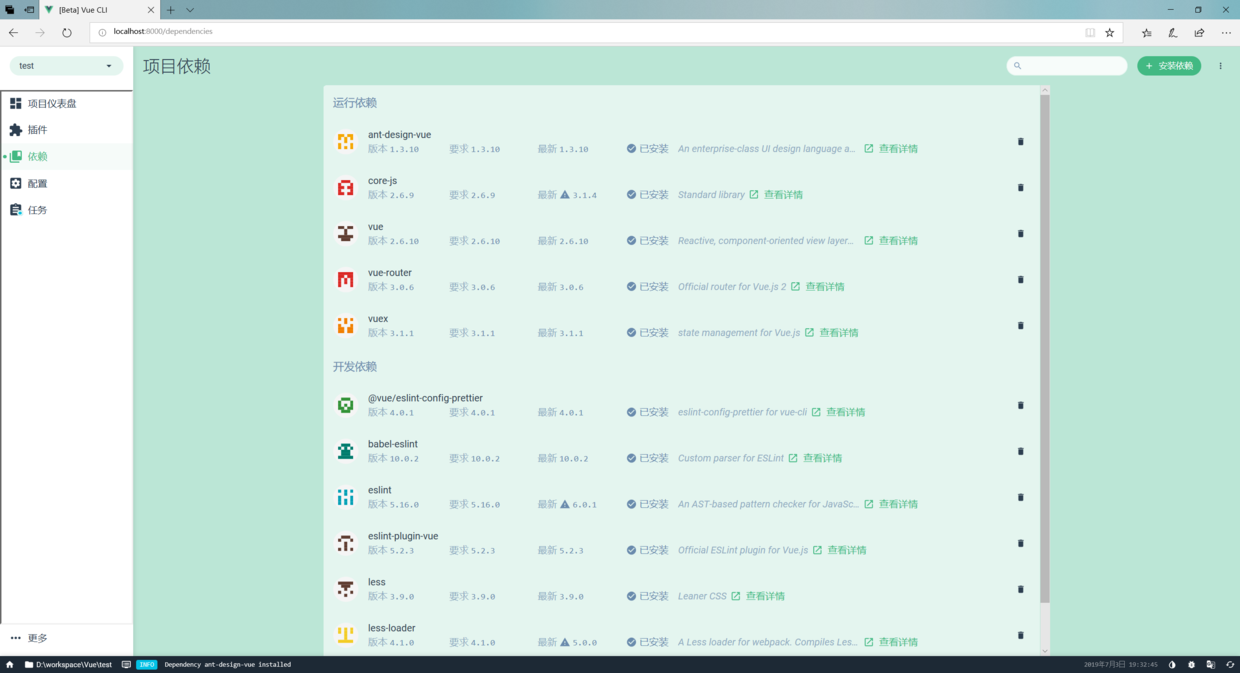
Task: Click the dependency list vertical scrollbar
Action: click(x=1045, y=350)
